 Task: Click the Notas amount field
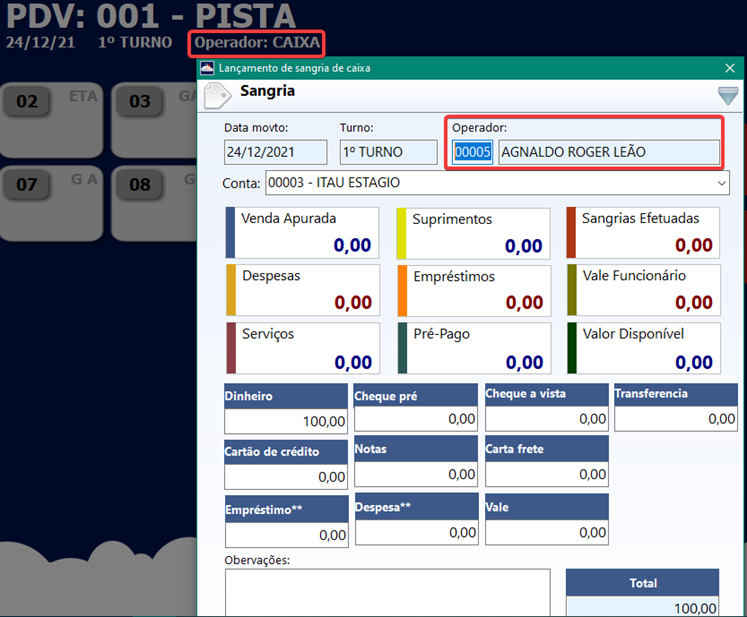(x=416, y=475)
